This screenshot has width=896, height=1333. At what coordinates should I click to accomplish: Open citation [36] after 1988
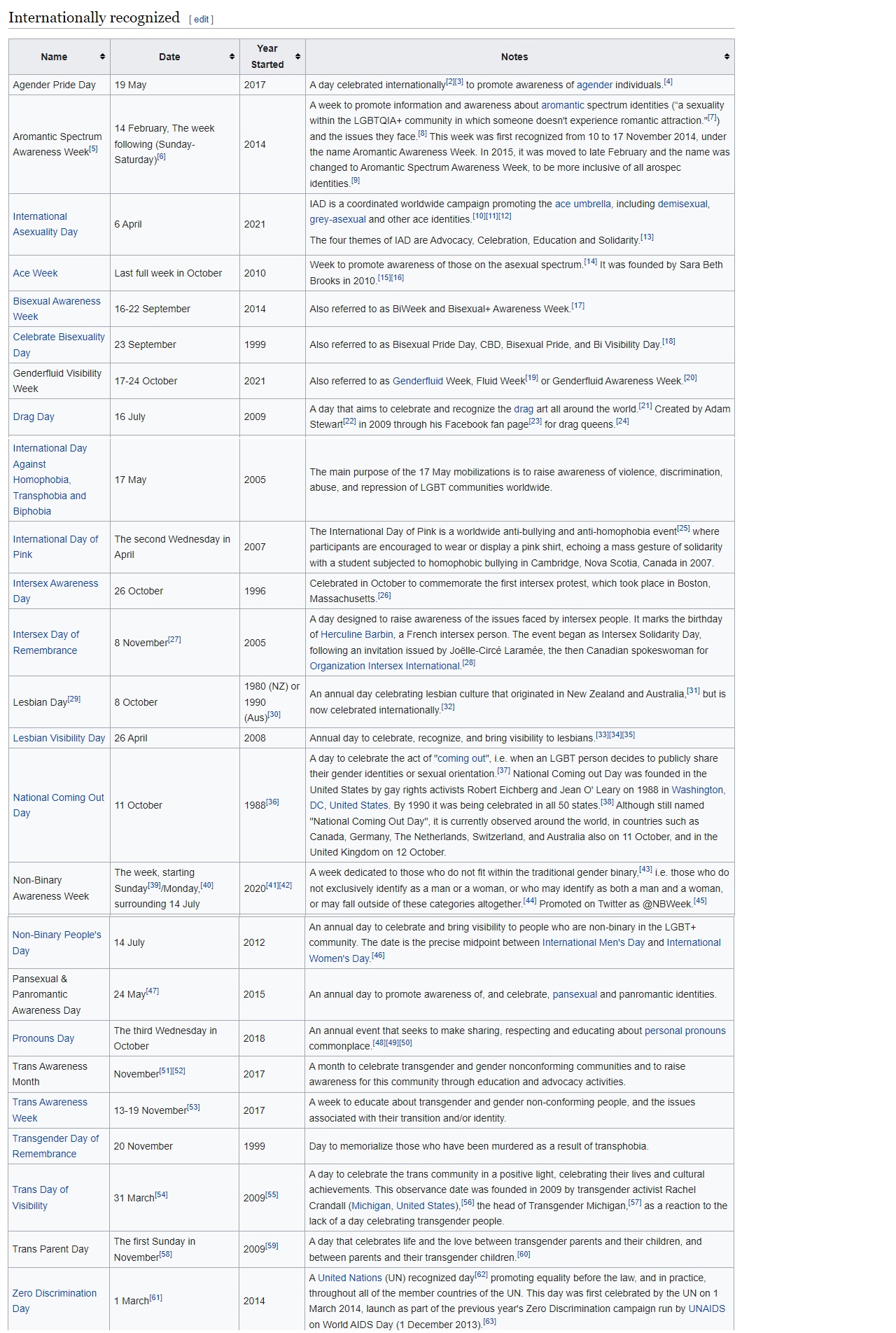click(272, 802)
